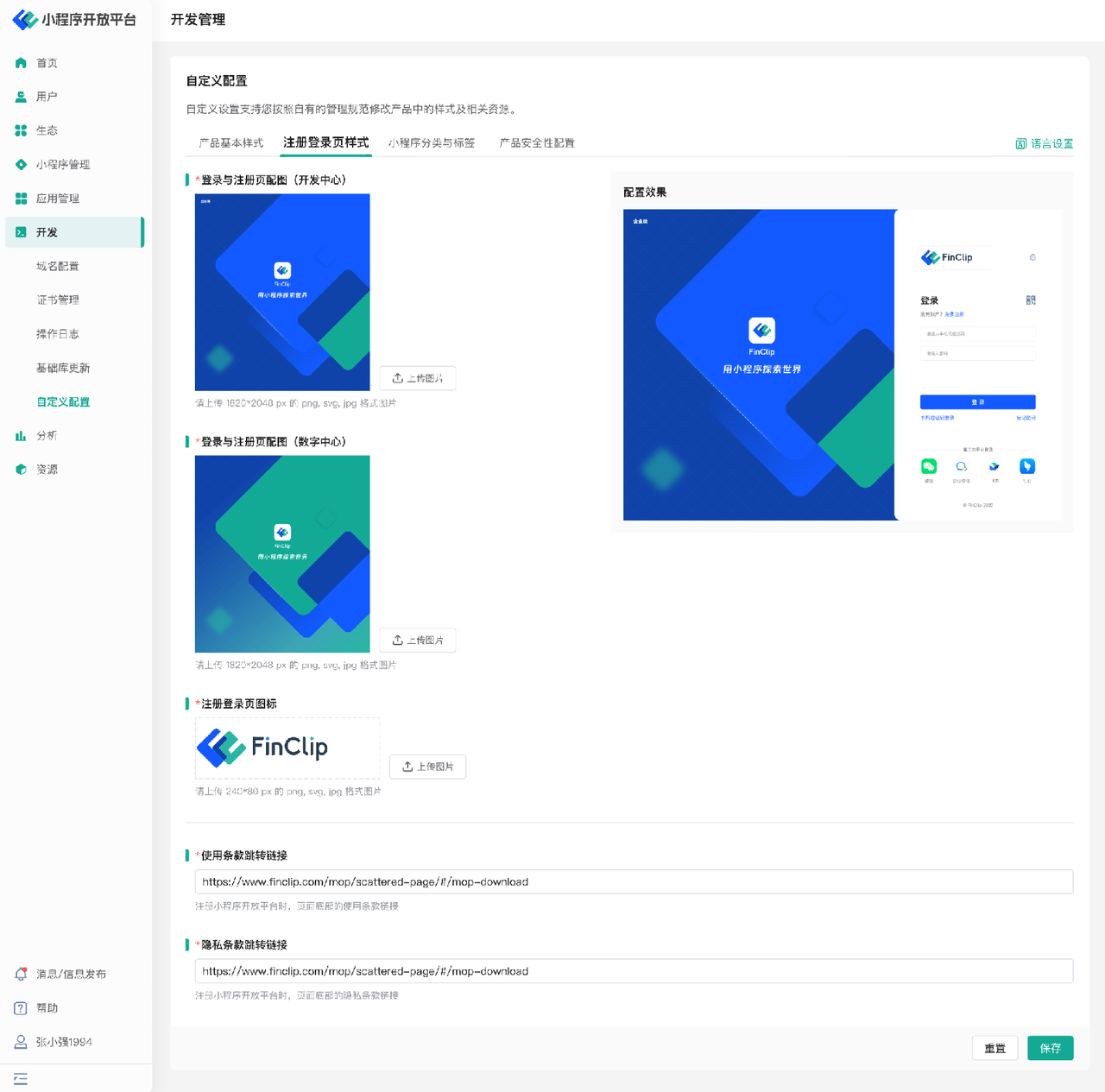Viewport: 1105px width, 1092px height.
Task: Open the 产品安全性配置 tab
Action: pyautogui.click(x=537, y=143)
